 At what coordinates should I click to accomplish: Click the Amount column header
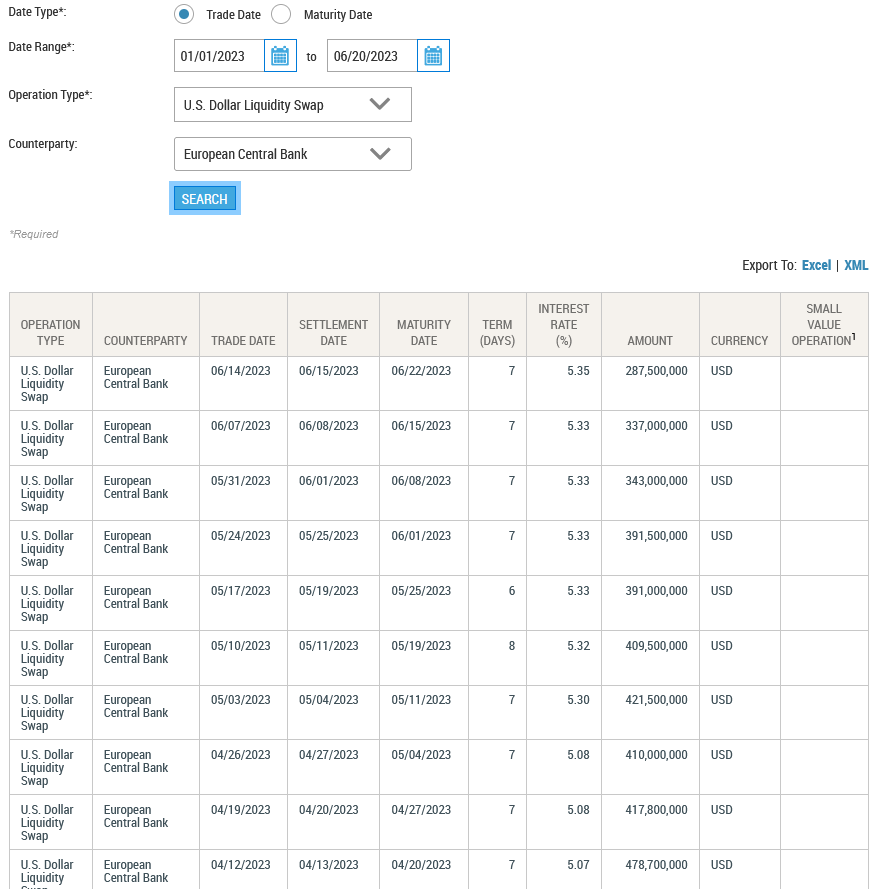point(650,325)
